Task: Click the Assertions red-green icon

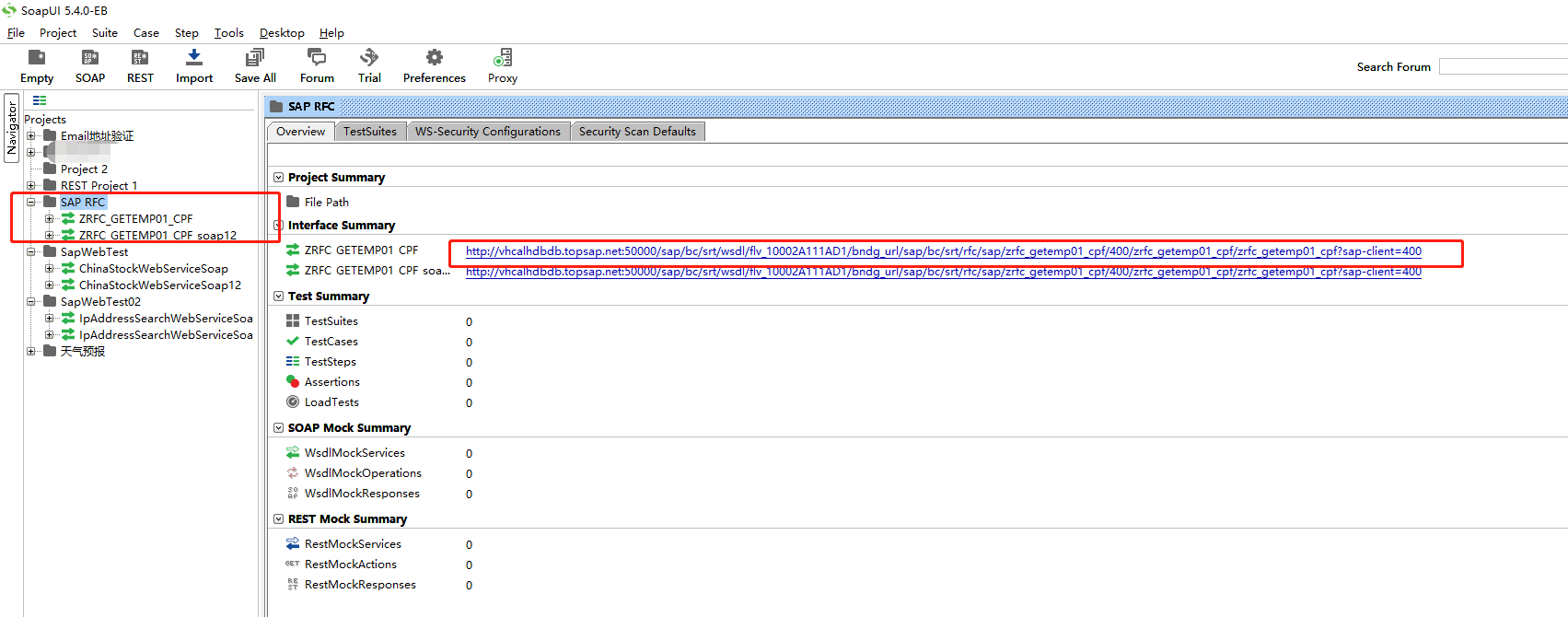Action: (293, 381)
